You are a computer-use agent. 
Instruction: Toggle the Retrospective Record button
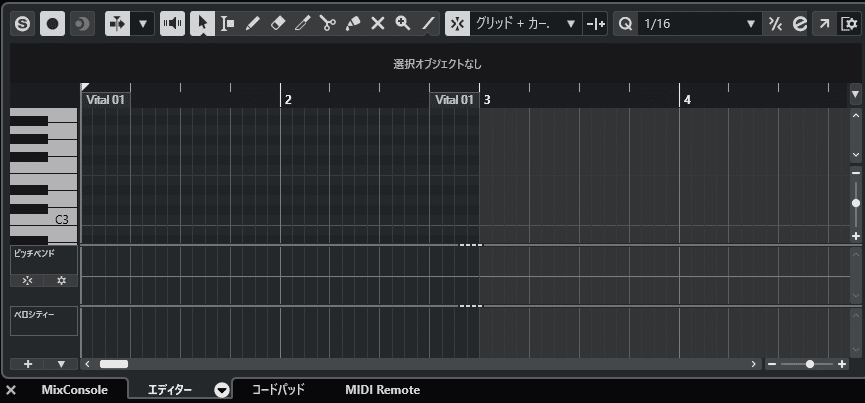(x=82, y=24)
